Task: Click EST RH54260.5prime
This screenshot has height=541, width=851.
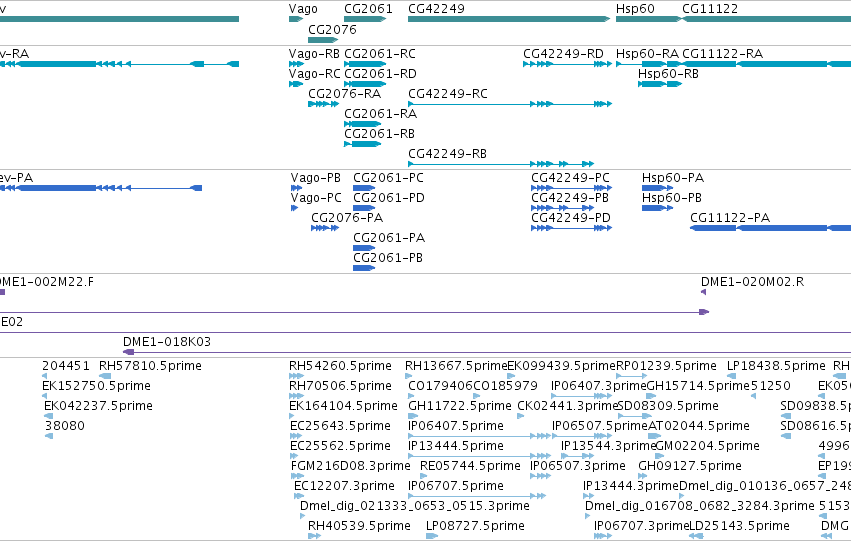Action: (340, 366)
